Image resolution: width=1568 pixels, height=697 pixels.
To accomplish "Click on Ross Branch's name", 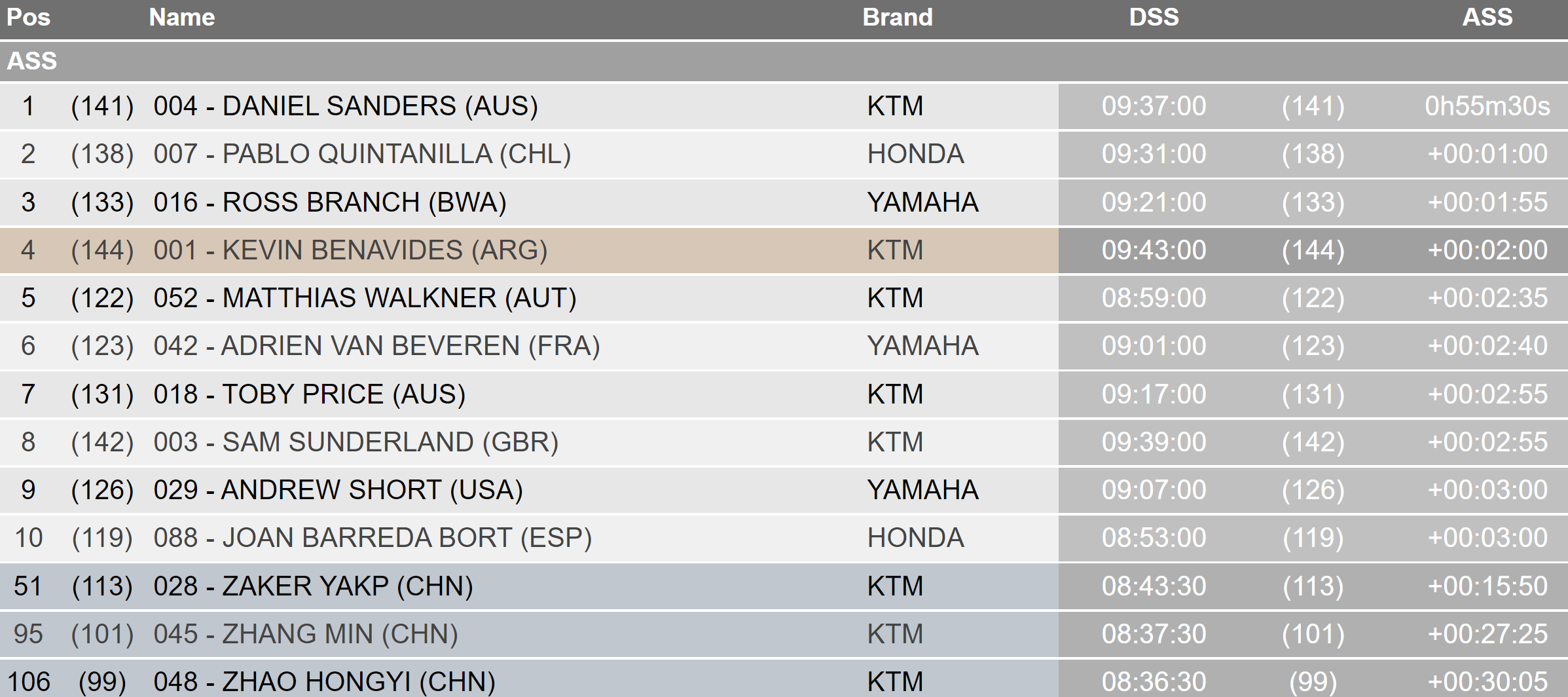I will pos(330,202).
